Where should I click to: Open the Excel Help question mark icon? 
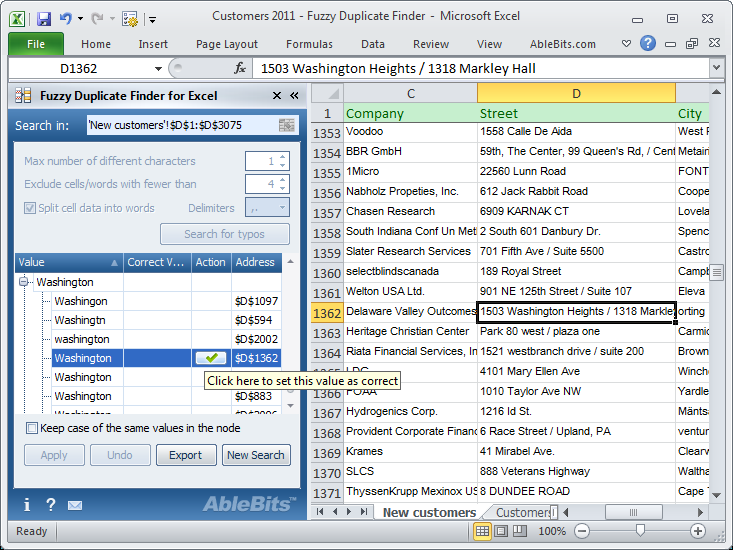[648, 43]
